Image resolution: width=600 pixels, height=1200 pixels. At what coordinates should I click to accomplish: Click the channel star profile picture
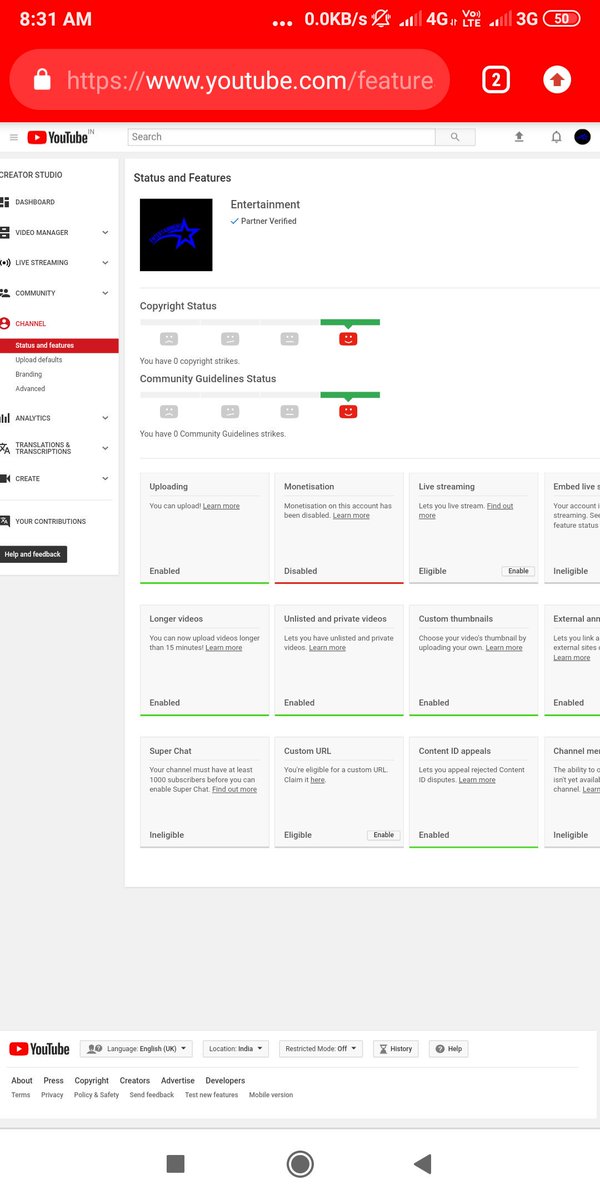[176, 235]
